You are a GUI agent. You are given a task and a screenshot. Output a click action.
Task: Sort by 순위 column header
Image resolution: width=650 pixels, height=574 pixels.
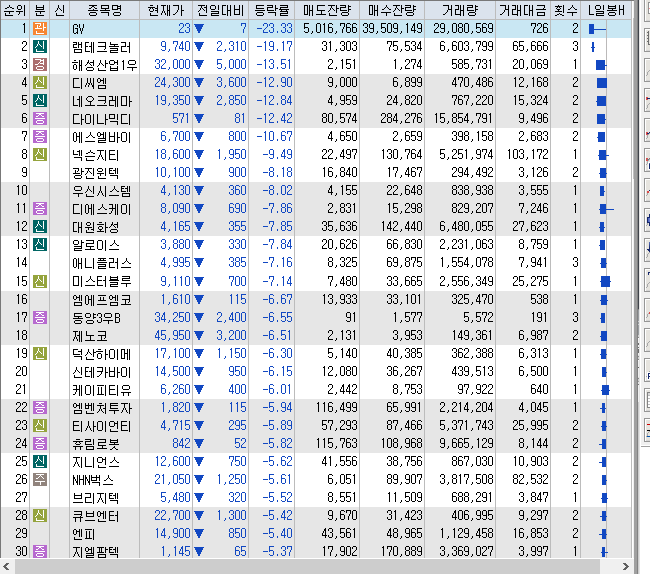tap(15, 10)
